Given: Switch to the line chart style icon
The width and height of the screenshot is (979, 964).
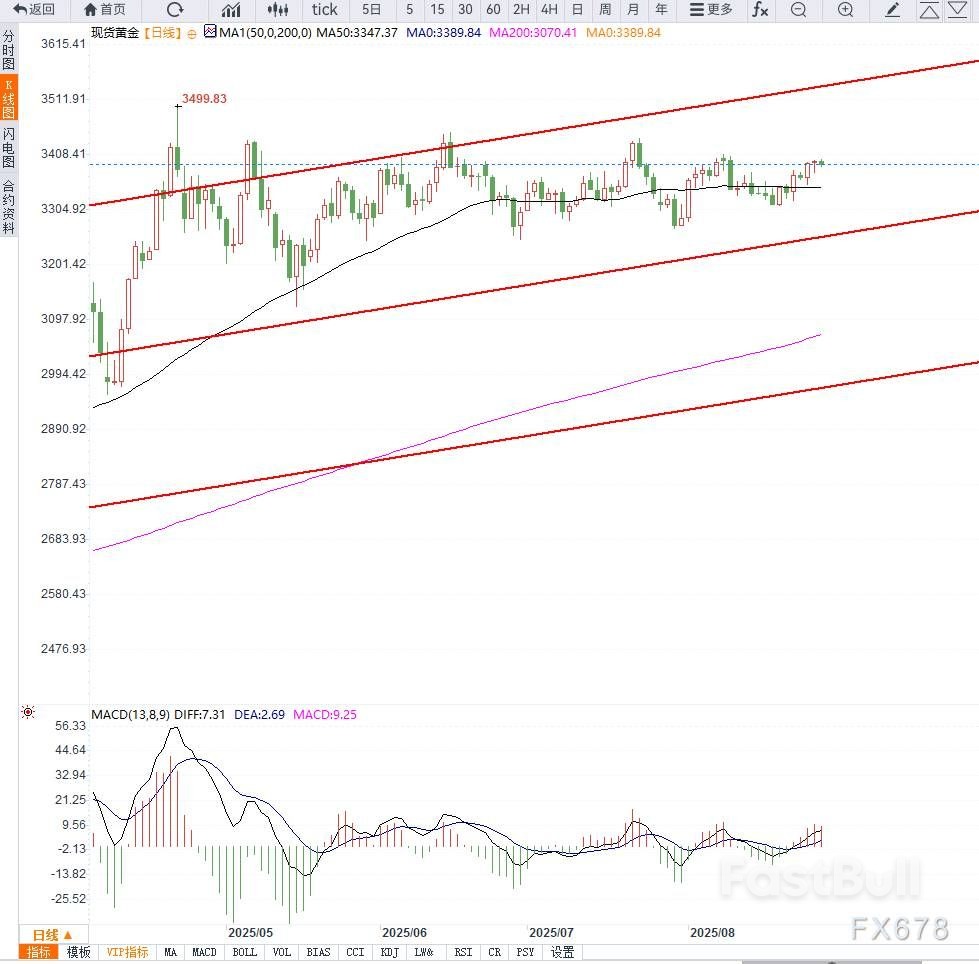Looking at the screenshot, I should pos(231,10).
